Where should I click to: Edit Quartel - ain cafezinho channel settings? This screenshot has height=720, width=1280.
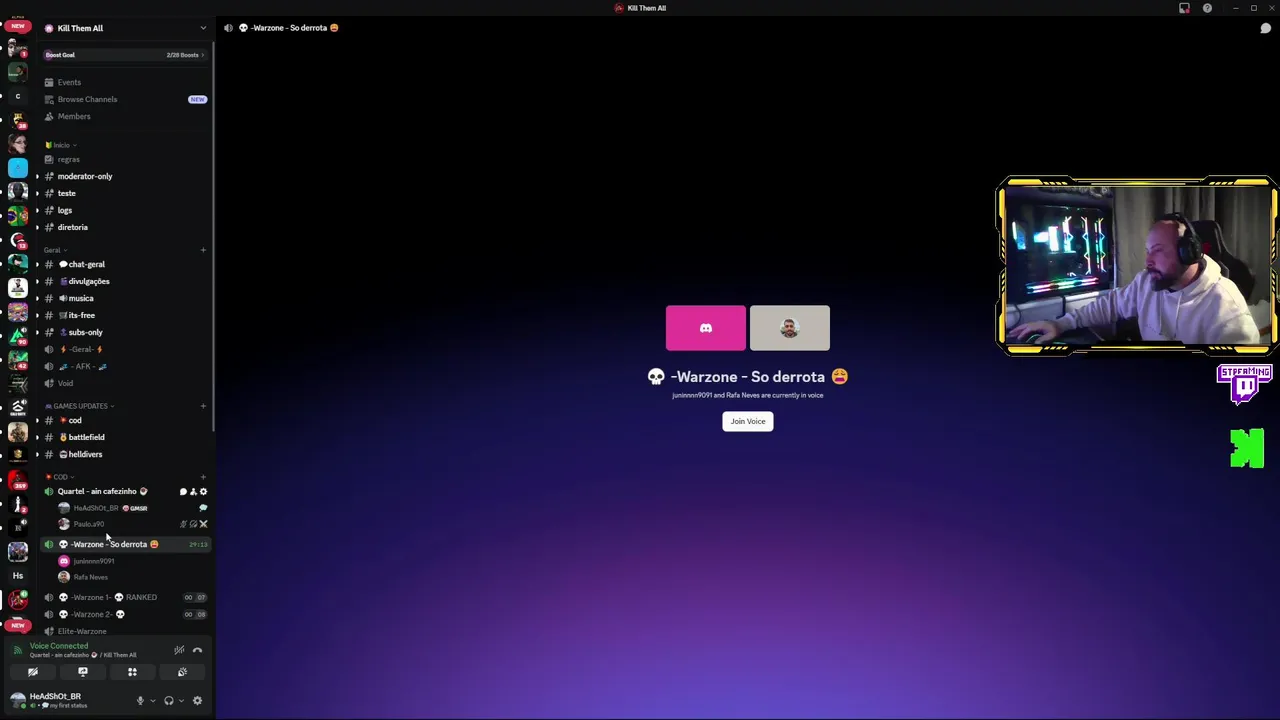coord(203,491)
